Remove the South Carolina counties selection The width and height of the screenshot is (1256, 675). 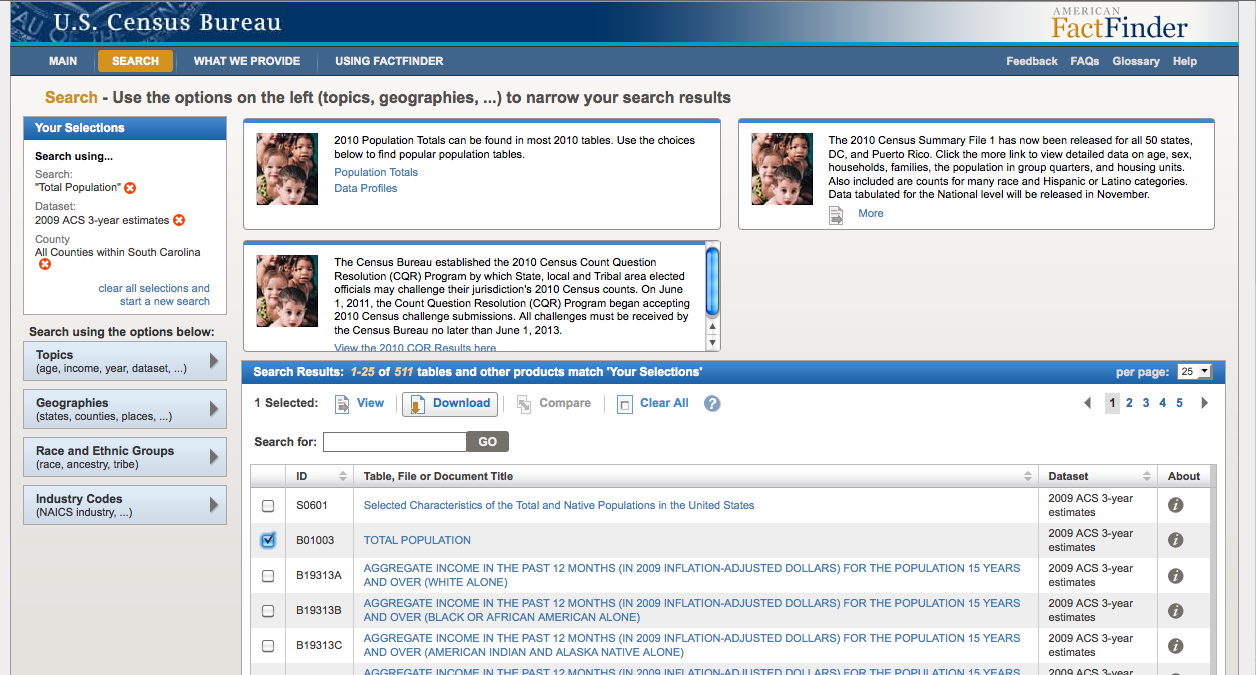click(x=45, y=265)
